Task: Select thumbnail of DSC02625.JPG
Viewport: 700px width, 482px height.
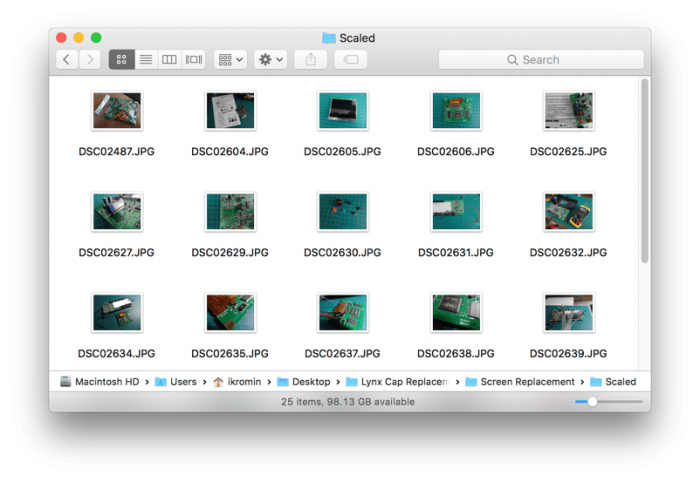Action: [569, 111]
